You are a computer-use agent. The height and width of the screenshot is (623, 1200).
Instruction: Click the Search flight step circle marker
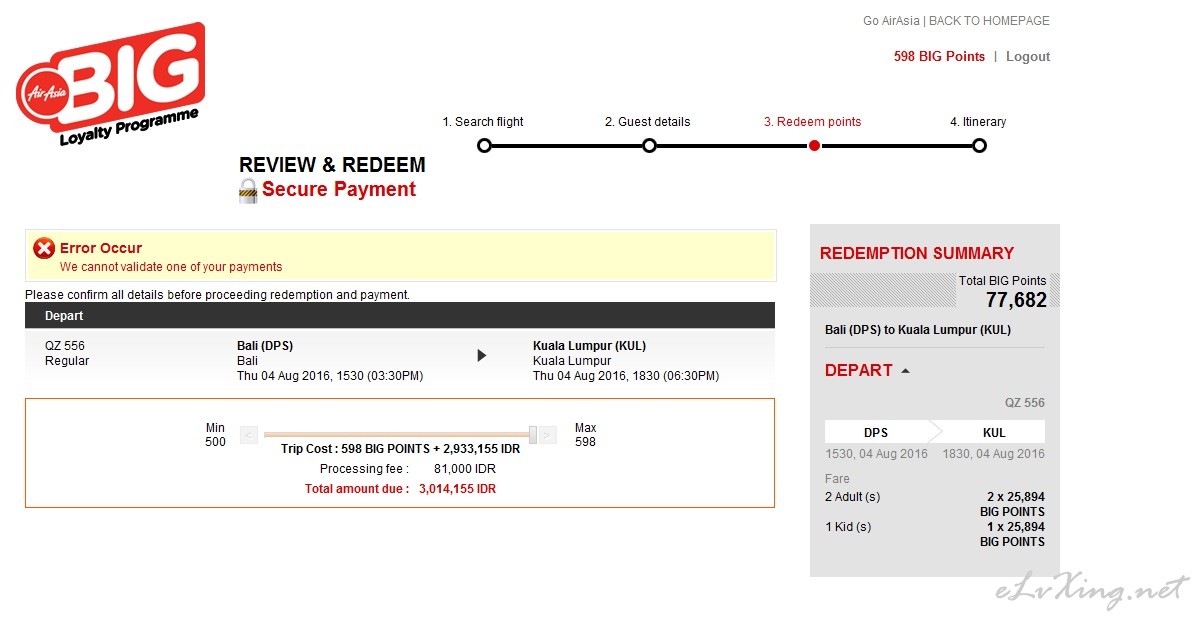coord(485,146)
